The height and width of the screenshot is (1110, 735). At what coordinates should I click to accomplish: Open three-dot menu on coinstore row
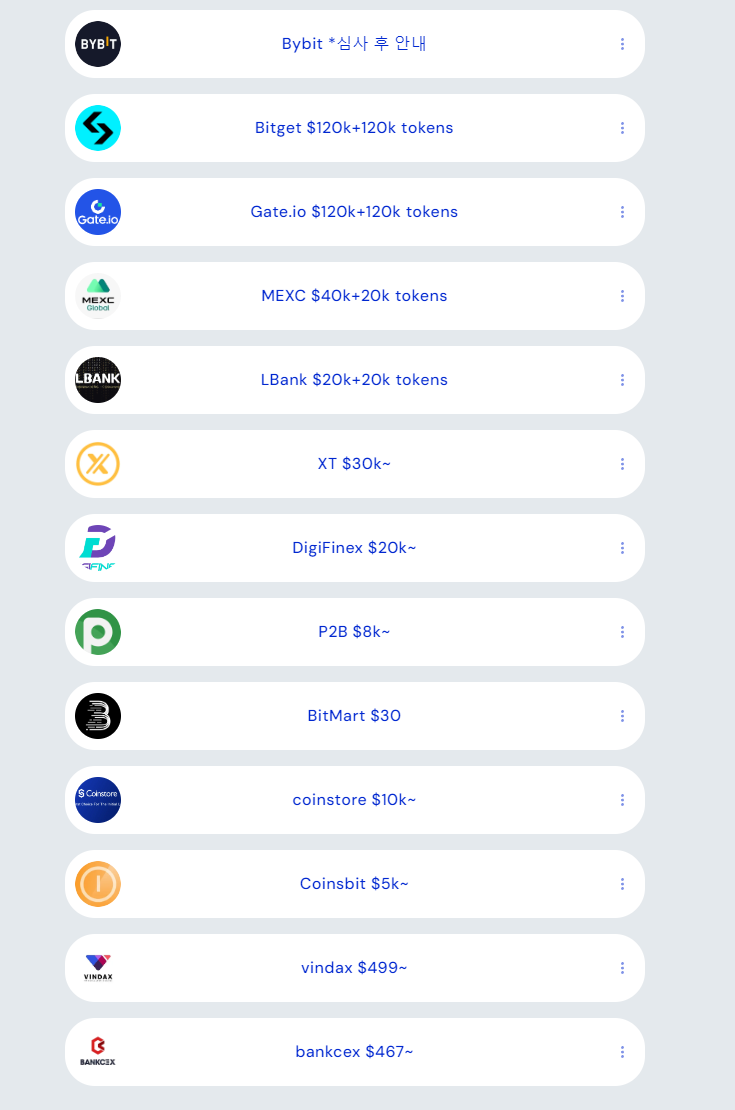tap(622, 800)
